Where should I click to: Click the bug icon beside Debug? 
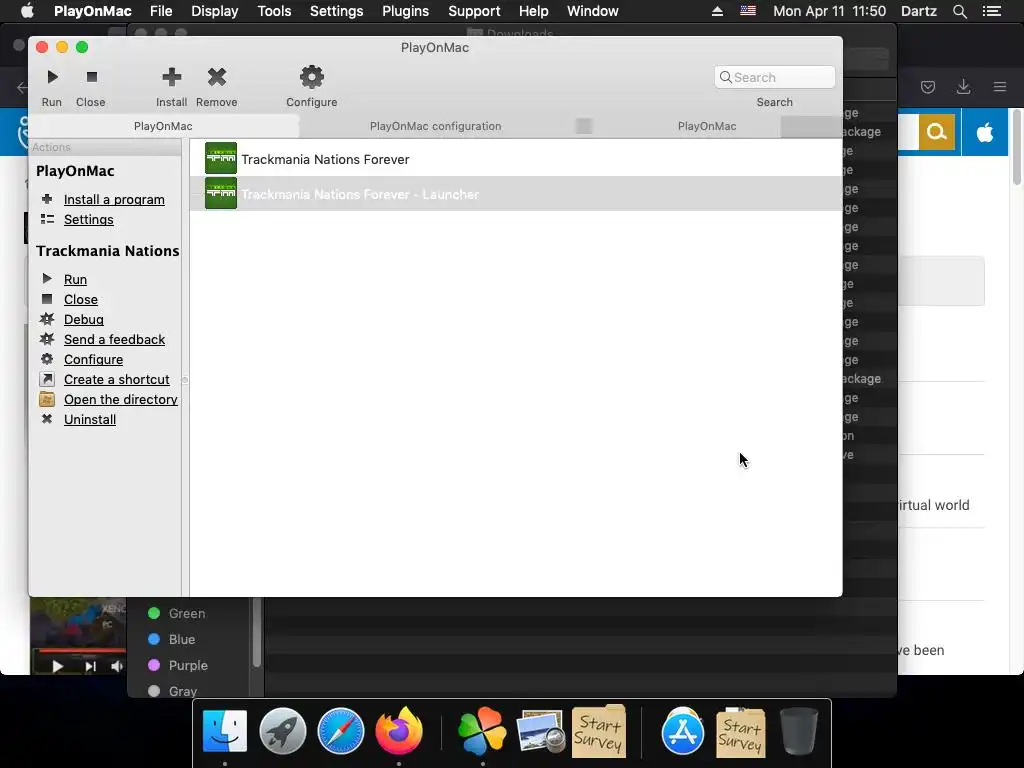[47, 319]
